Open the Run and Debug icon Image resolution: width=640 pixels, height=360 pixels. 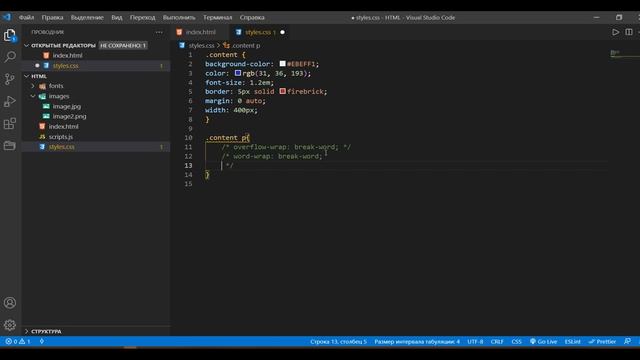[10, 101]
